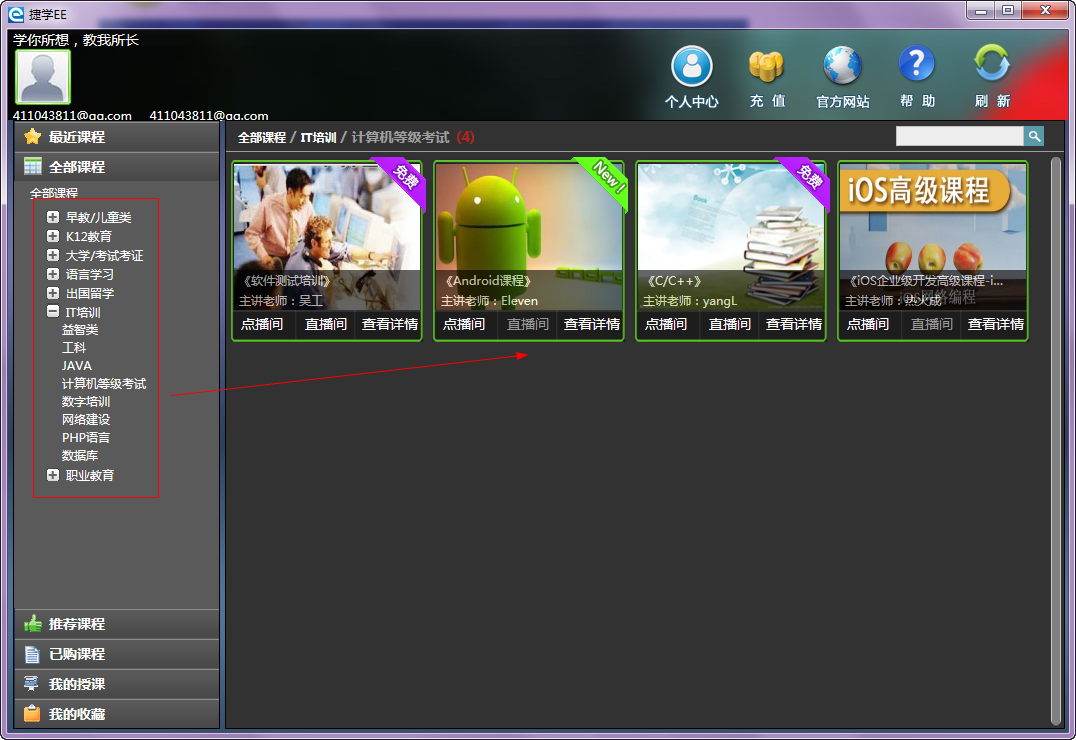Click the grid icon beside 全部课程
Image resolution: width=1076 pixels, height=740 pixels.
click(x=32, y=166)
